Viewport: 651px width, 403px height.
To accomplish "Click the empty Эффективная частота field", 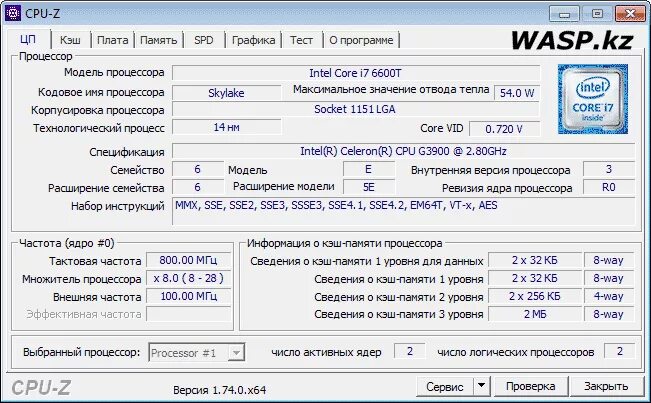I will click(x=188, y=314).
